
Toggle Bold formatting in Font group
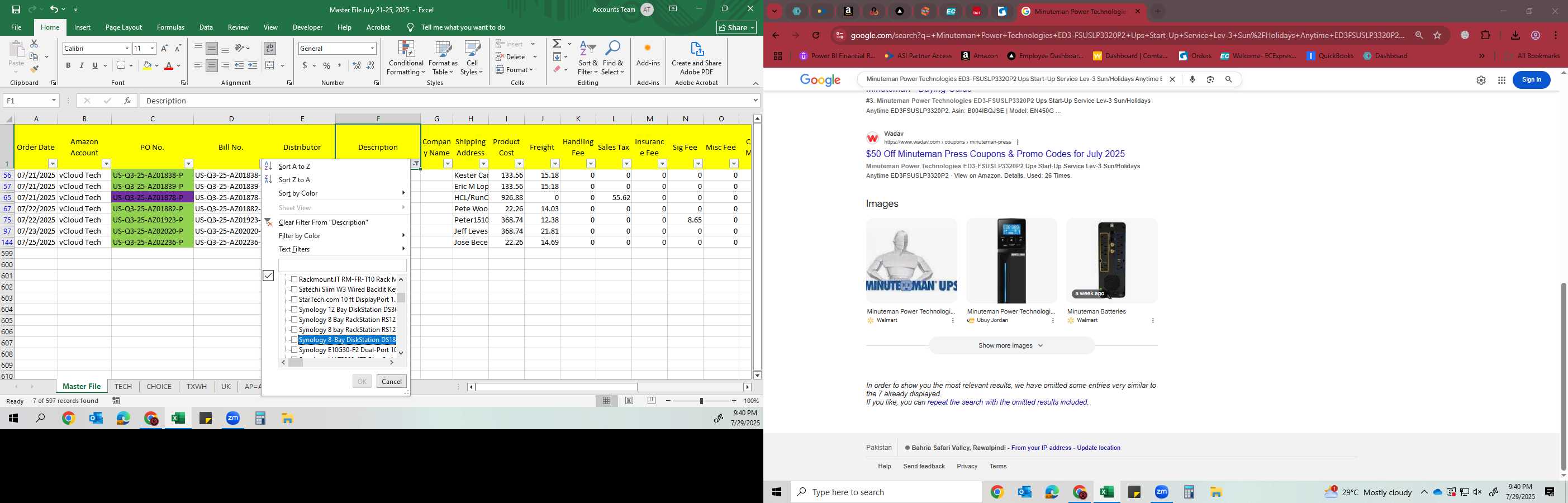point(68,66)
